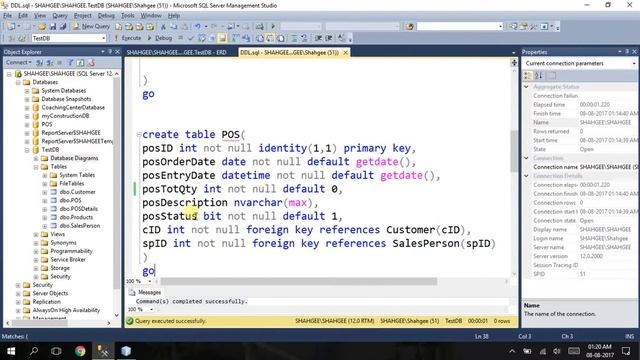Click the editor horizontal scrollbar

(298, 282)
